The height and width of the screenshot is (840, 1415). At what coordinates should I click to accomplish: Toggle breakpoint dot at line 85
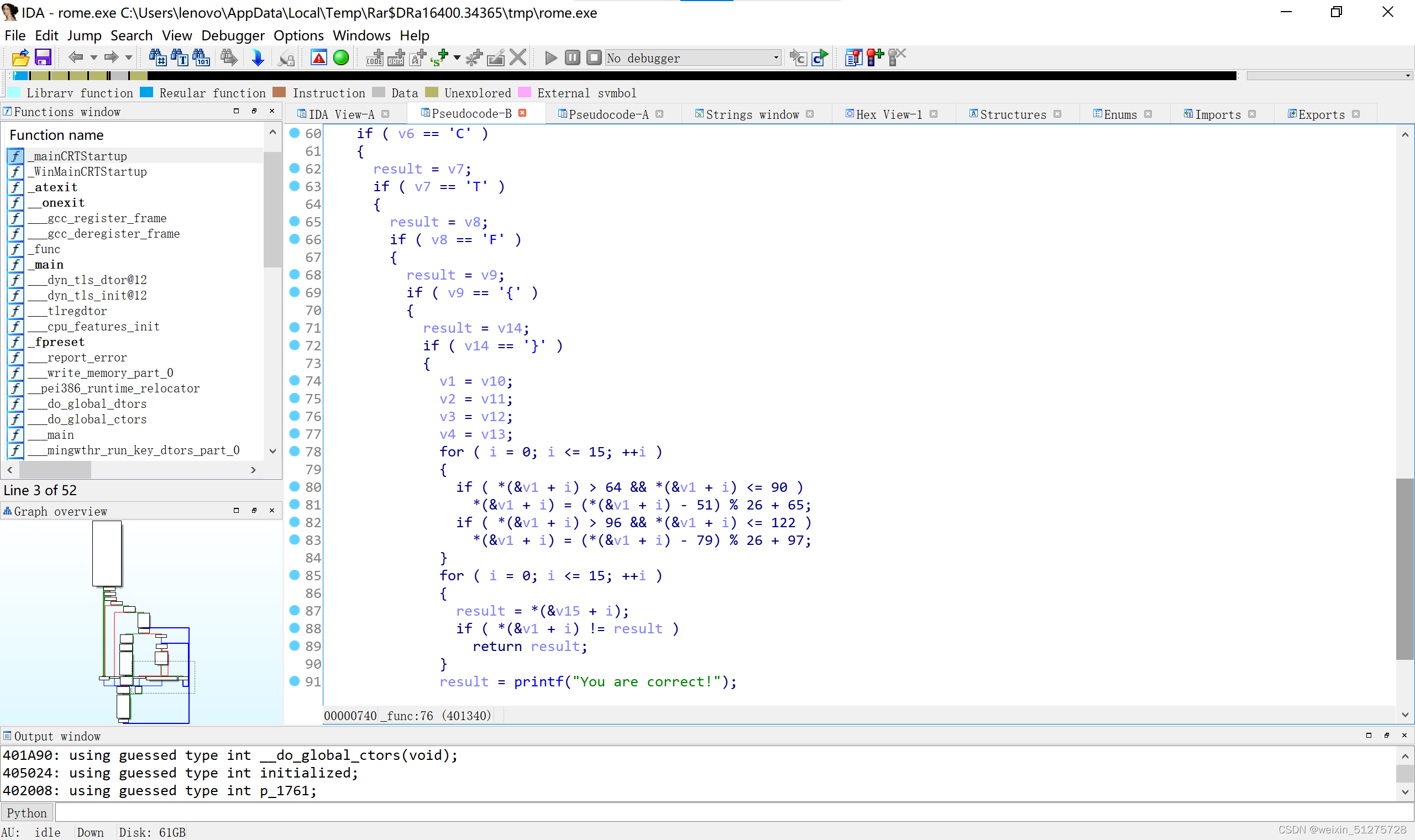[294, 575]
